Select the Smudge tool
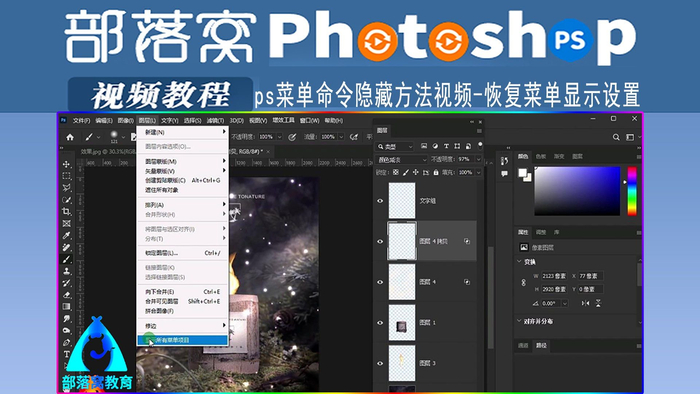700x394 pixels. click(x=67, y=319)
